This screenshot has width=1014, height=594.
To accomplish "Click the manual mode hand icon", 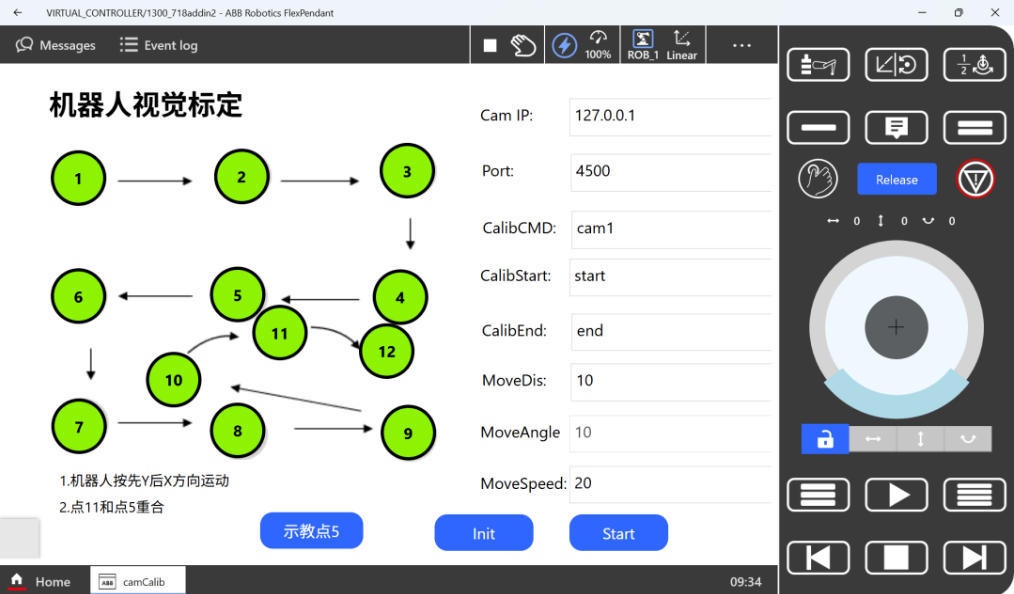I will 524,45.
